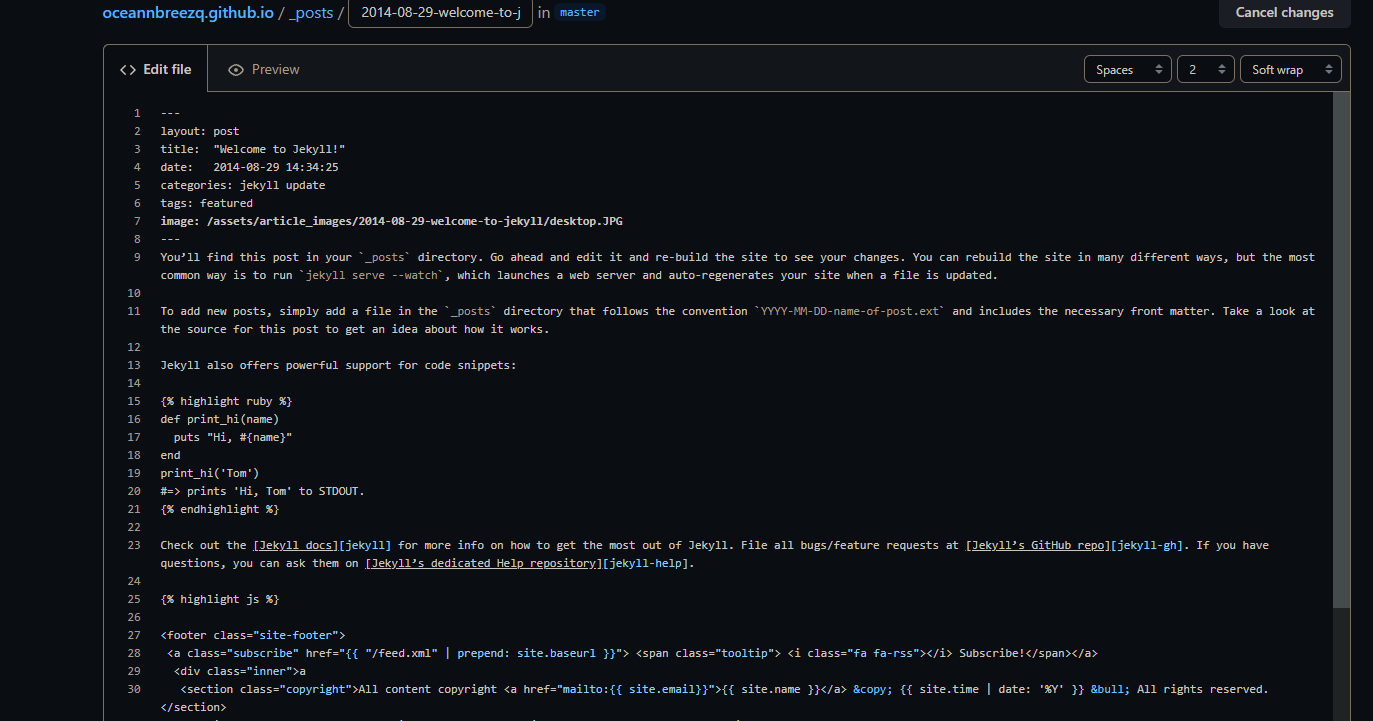Image resolution: width=1373 pixels, height=721 pixels.
Task: Click the code brackets icon beside Edit file
Action: click(x=128, y=70)
